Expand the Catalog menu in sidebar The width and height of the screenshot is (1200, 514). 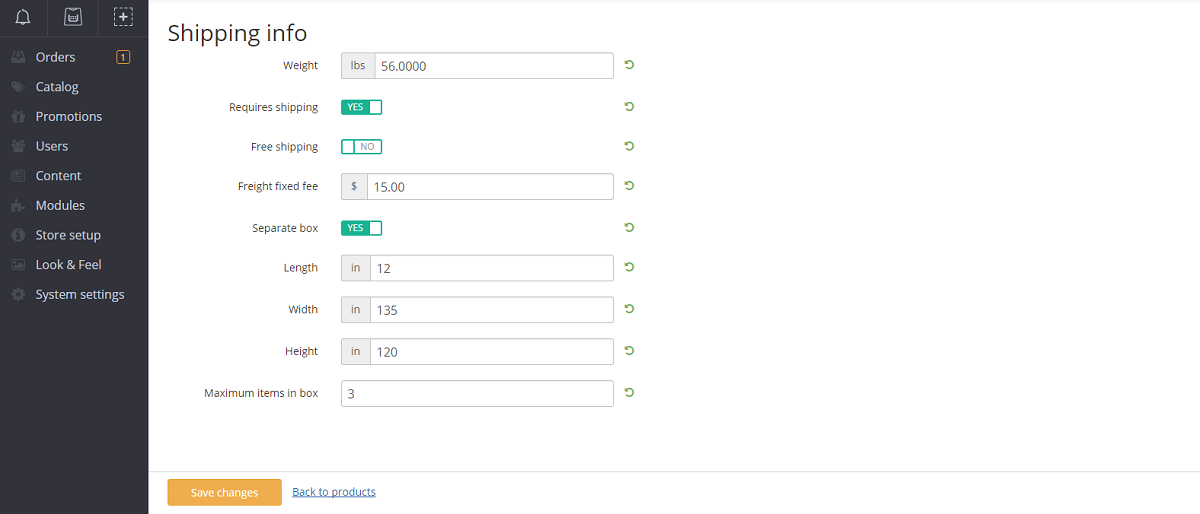(x=57, y=87)
